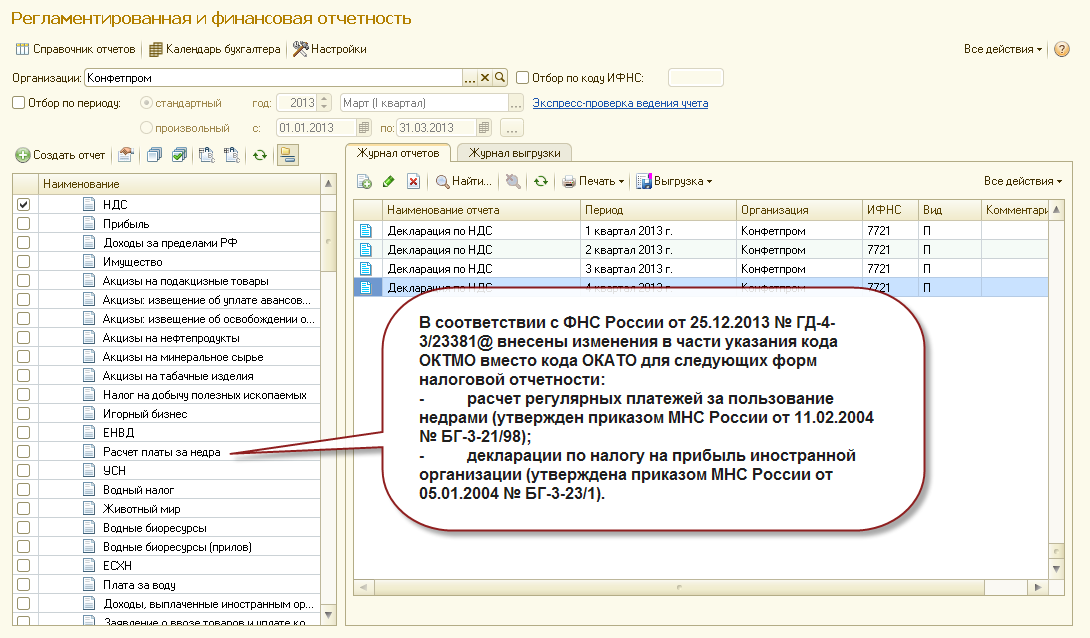Click Экспресс-проверка ведения учета link

(620, 103)
